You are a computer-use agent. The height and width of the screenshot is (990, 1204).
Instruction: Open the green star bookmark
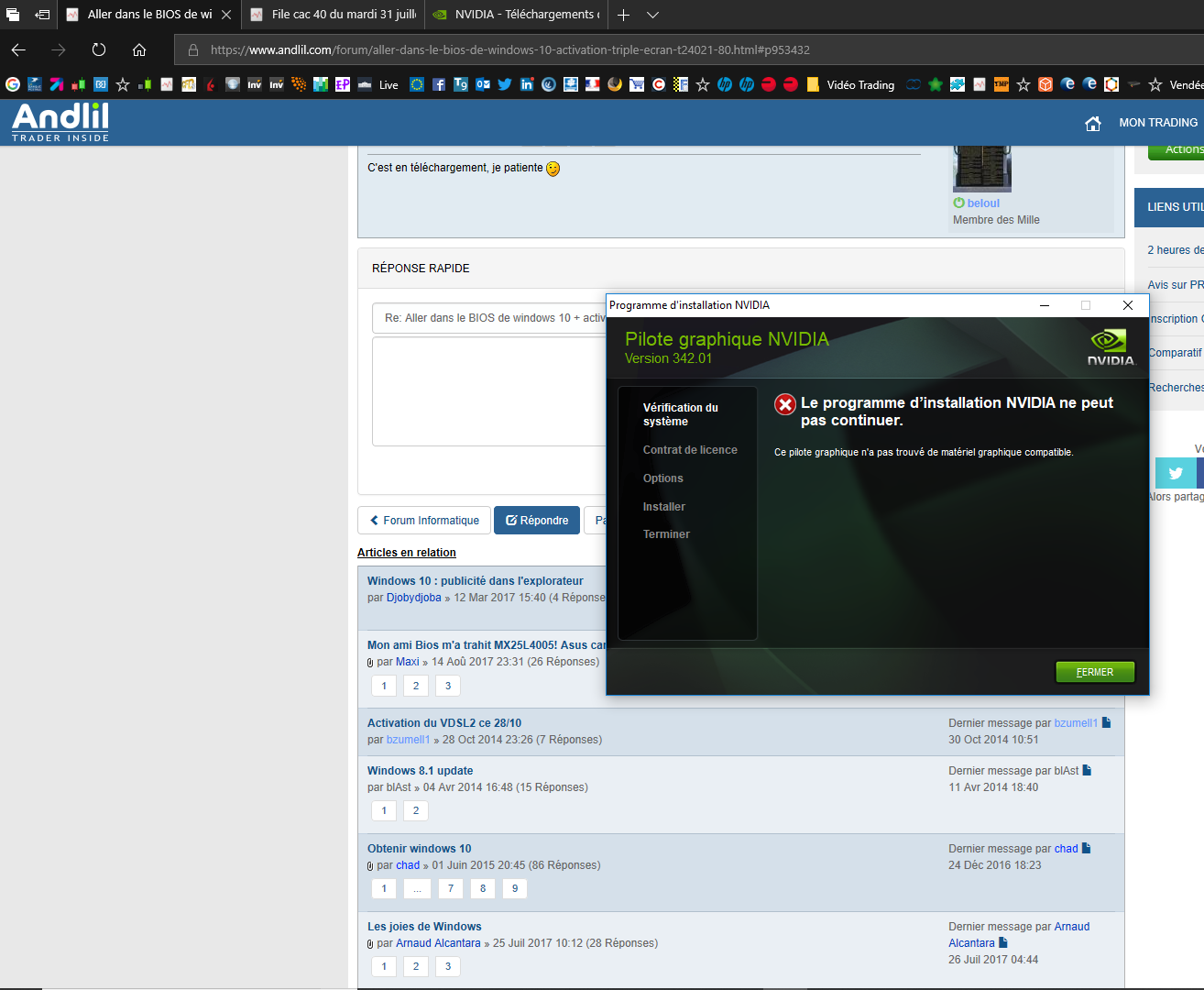(936, 84)
